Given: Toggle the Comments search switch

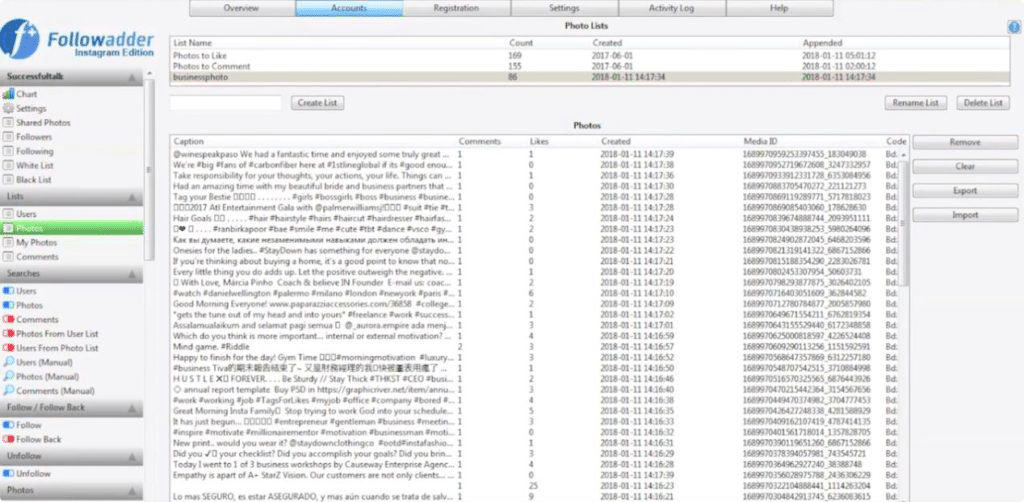Looking at the screenshot, I should (8, 320).
